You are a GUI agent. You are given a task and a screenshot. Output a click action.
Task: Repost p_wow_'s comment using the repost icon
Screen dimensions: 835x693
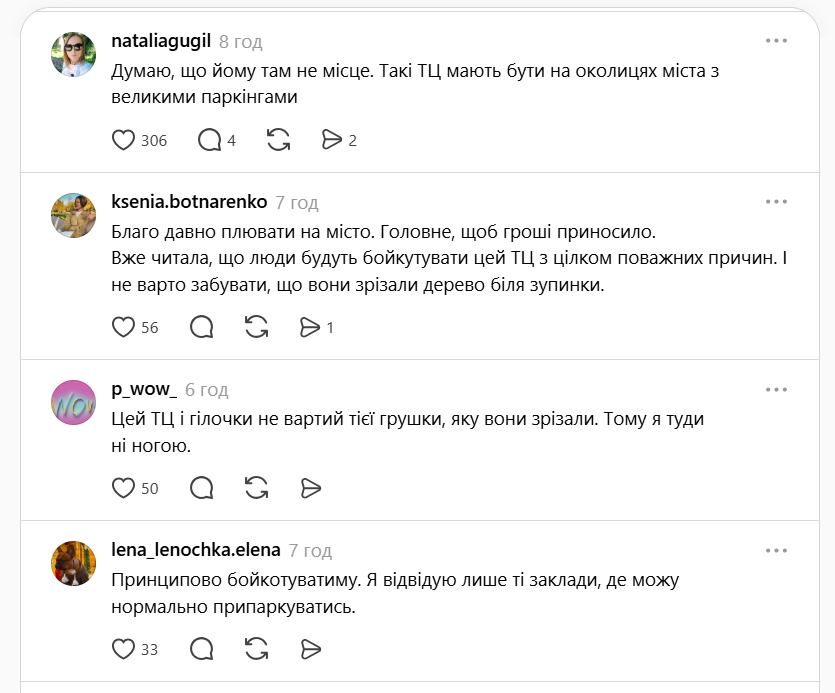[x=255, y=488]
